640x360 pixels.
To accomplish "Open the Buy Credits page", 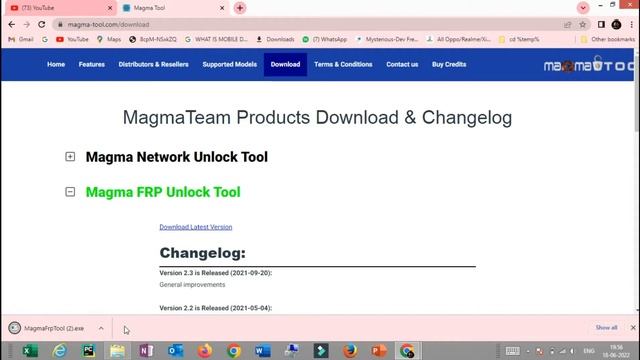I will coord(449,64).
